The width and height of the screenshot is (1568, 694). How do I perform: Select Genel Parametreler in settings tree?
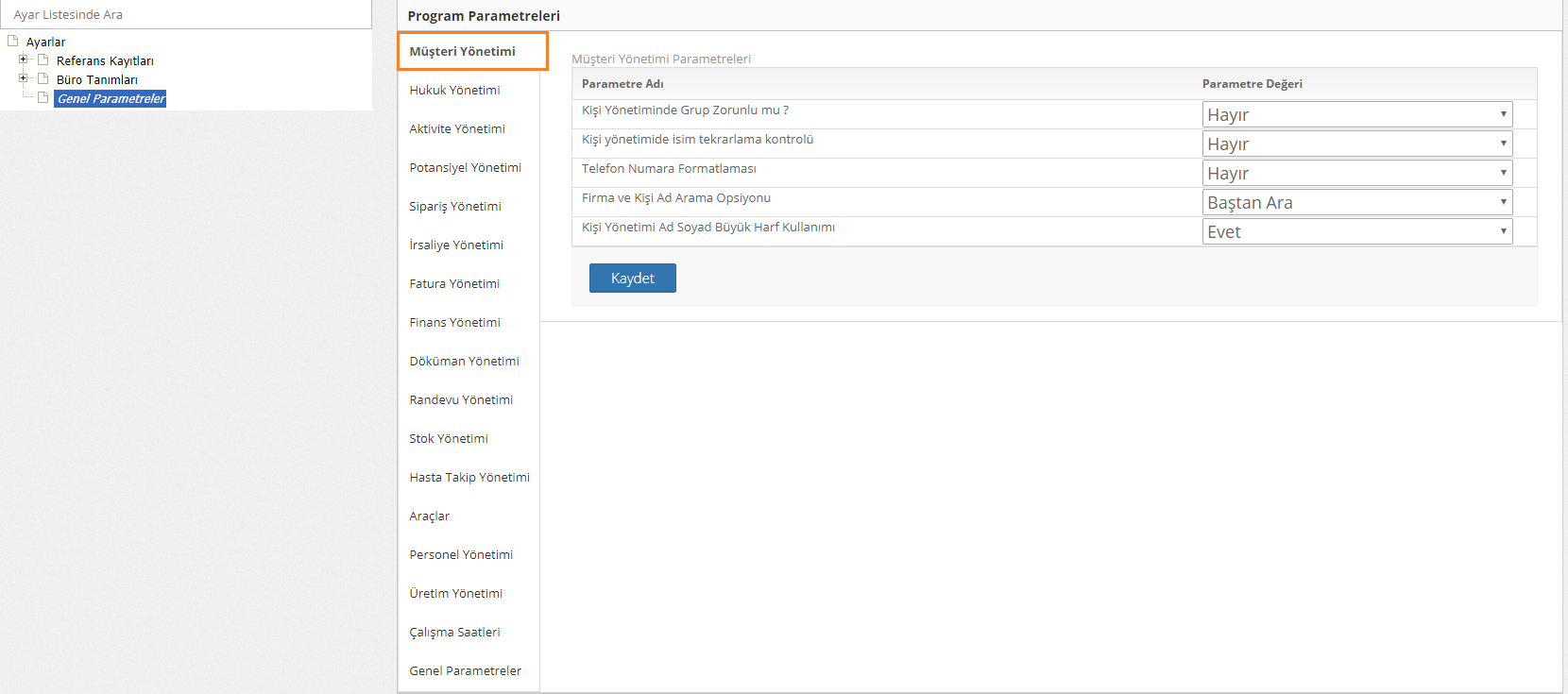[111, 99]
